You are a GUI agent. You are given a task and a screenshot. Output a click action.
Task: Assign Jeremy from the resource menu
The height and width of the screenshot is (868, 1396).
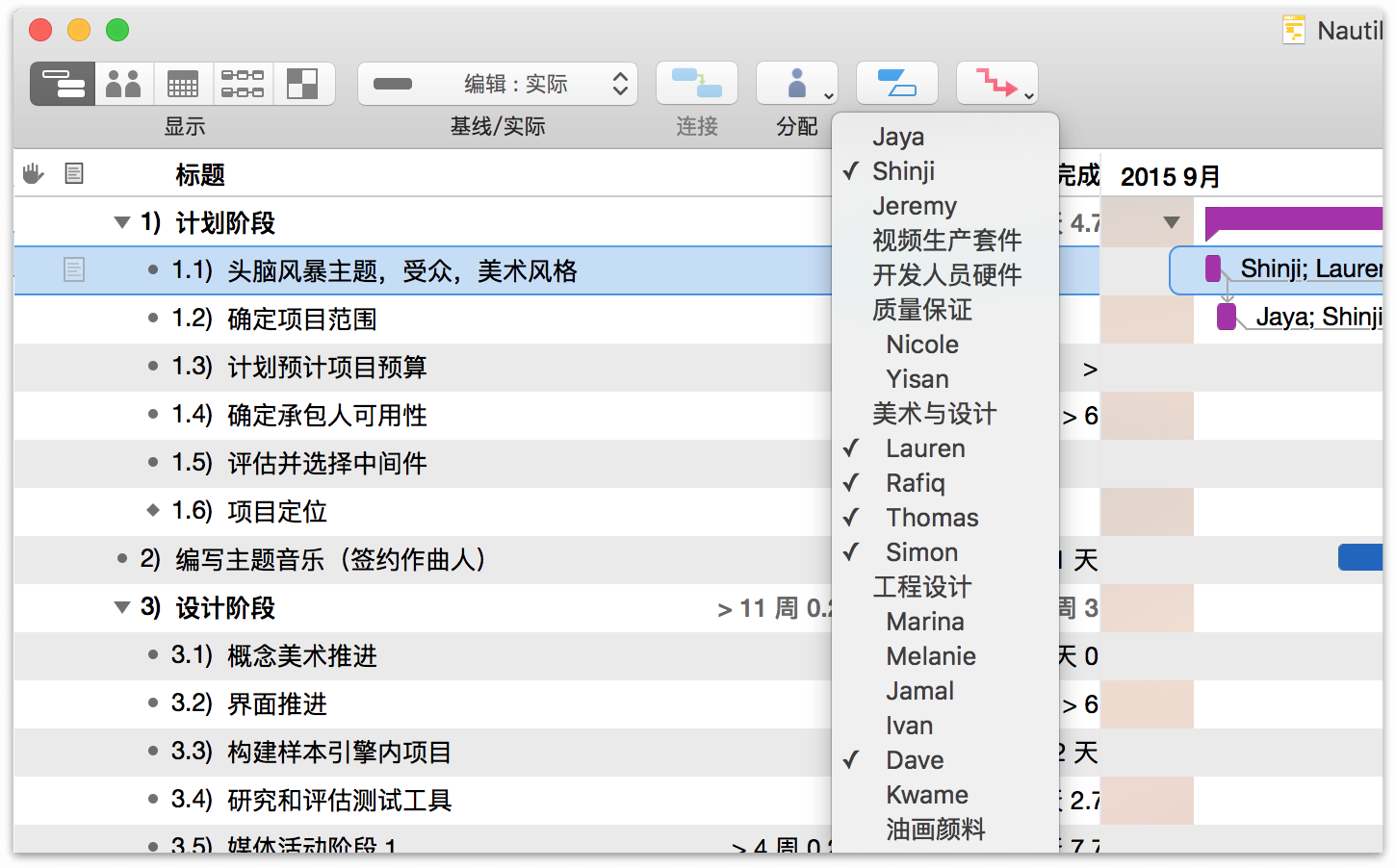pos(914,206)
